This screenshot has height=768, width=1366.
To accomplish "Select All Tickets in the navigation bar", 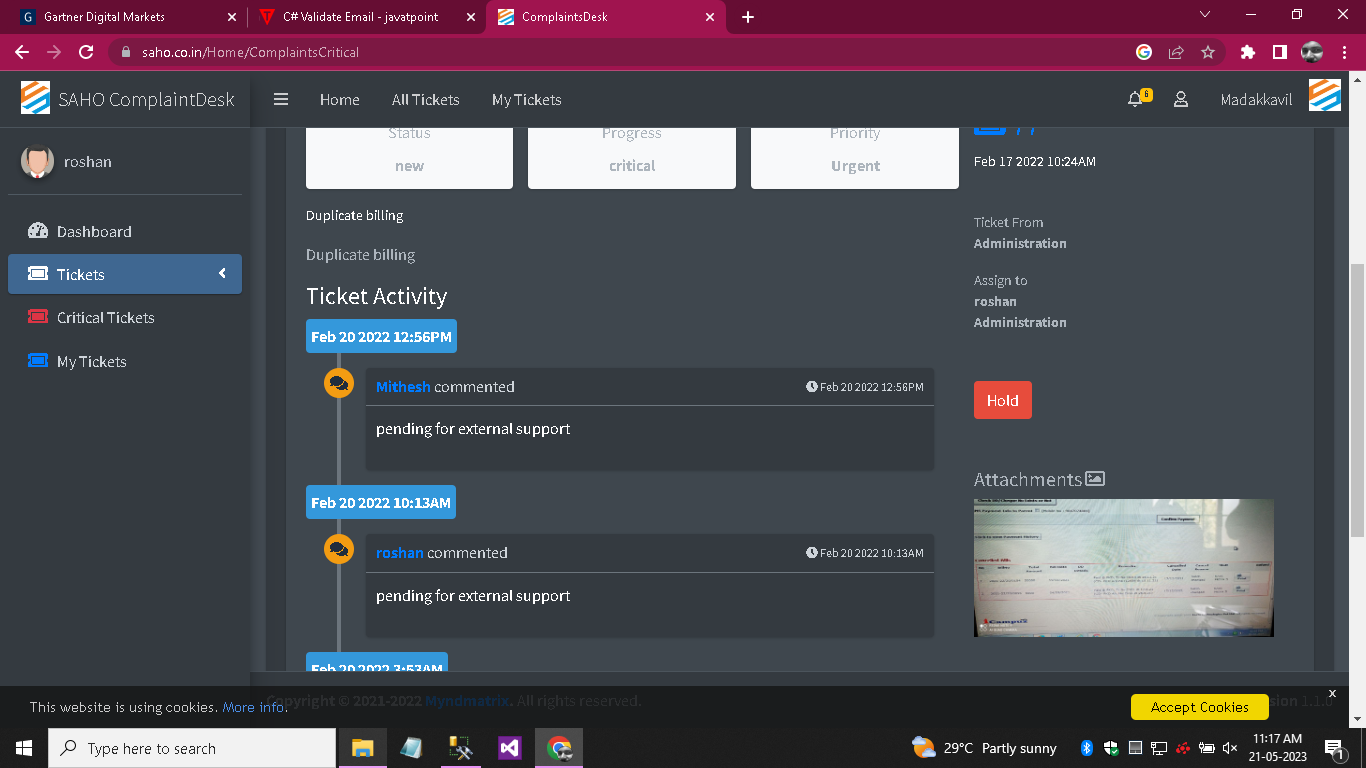I will [x=425, y=99].
